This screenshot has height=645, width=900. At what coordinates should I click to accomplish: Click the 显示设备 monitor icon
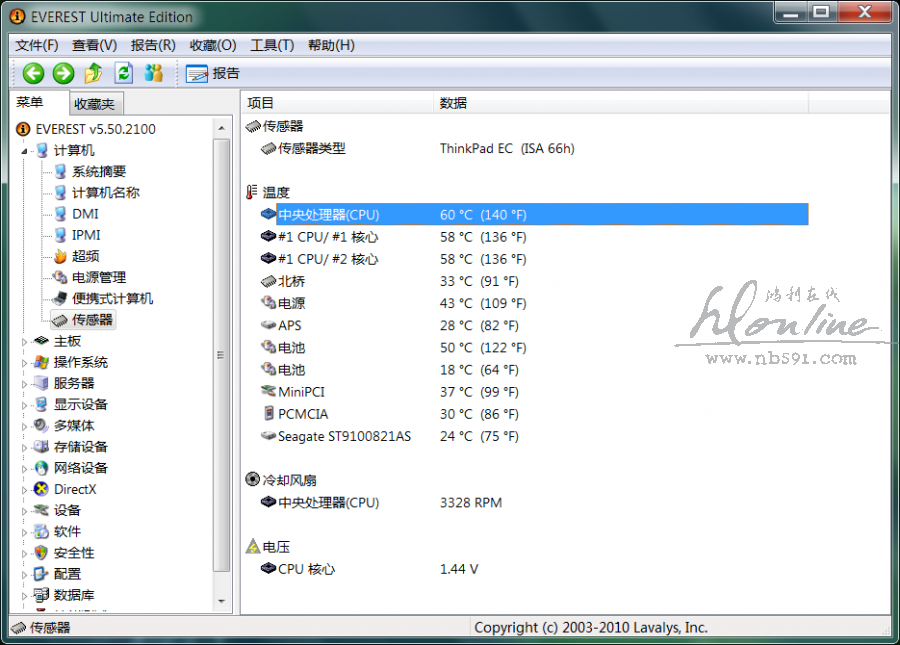pos(41,404)
